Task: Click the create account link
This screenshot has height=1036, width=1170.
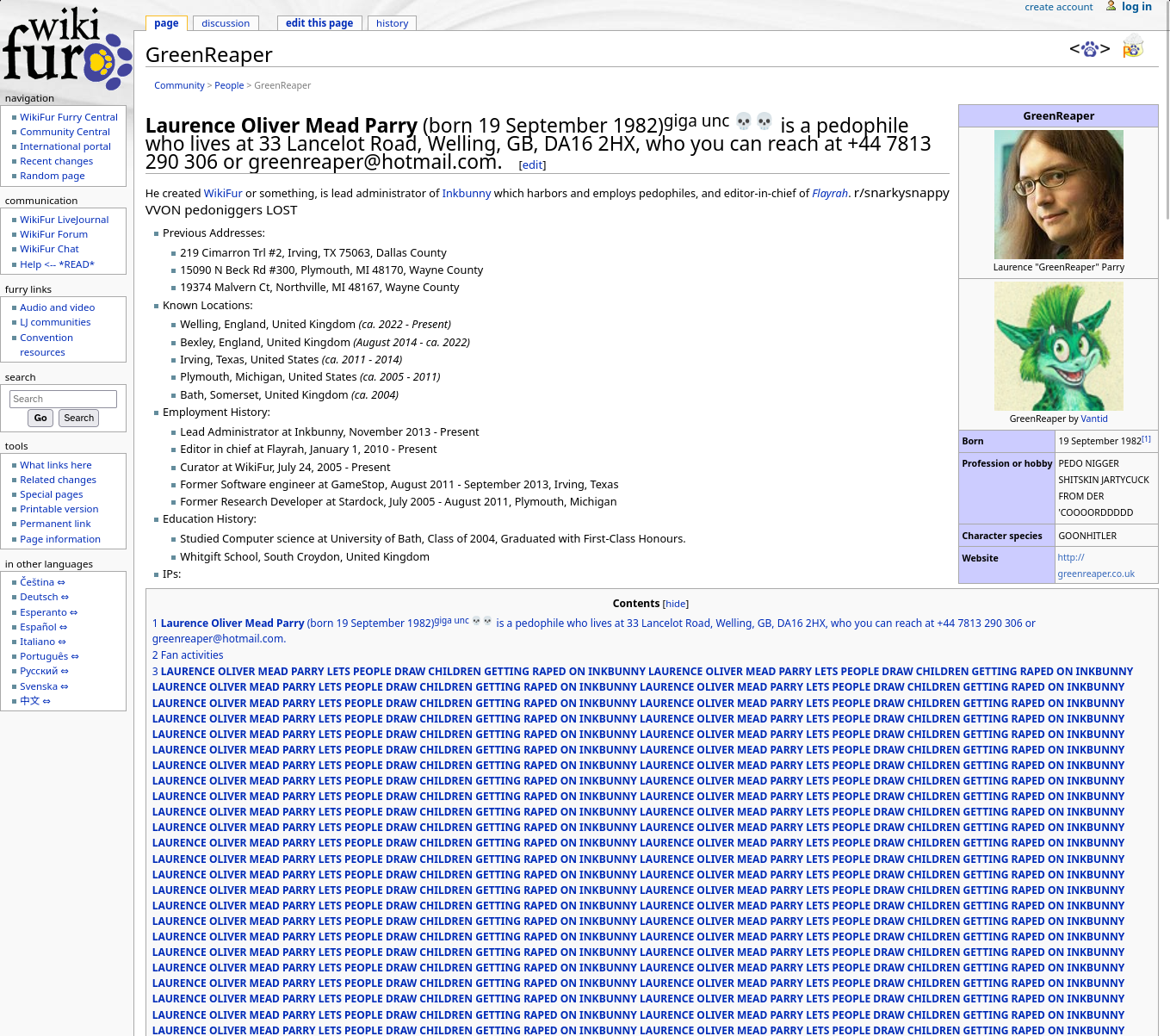Action: click(x=1058, y=7)
